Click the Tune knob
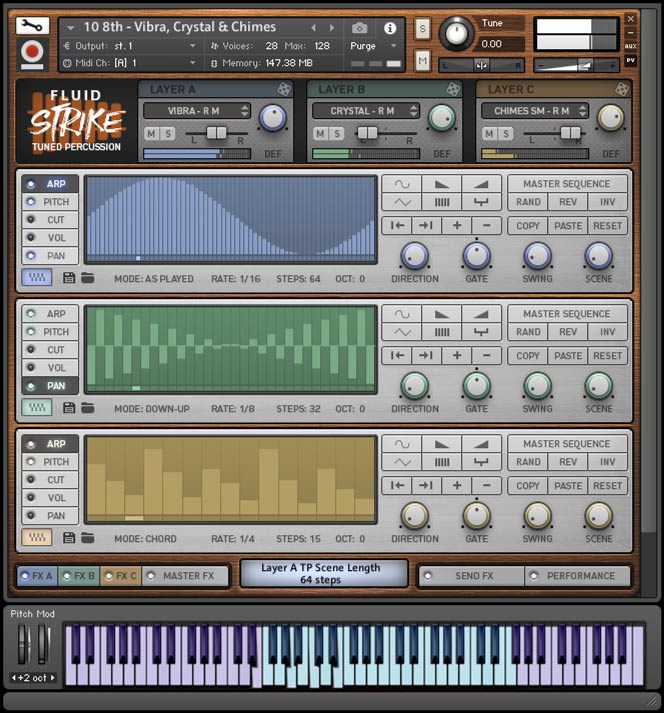 click(456, 33)
